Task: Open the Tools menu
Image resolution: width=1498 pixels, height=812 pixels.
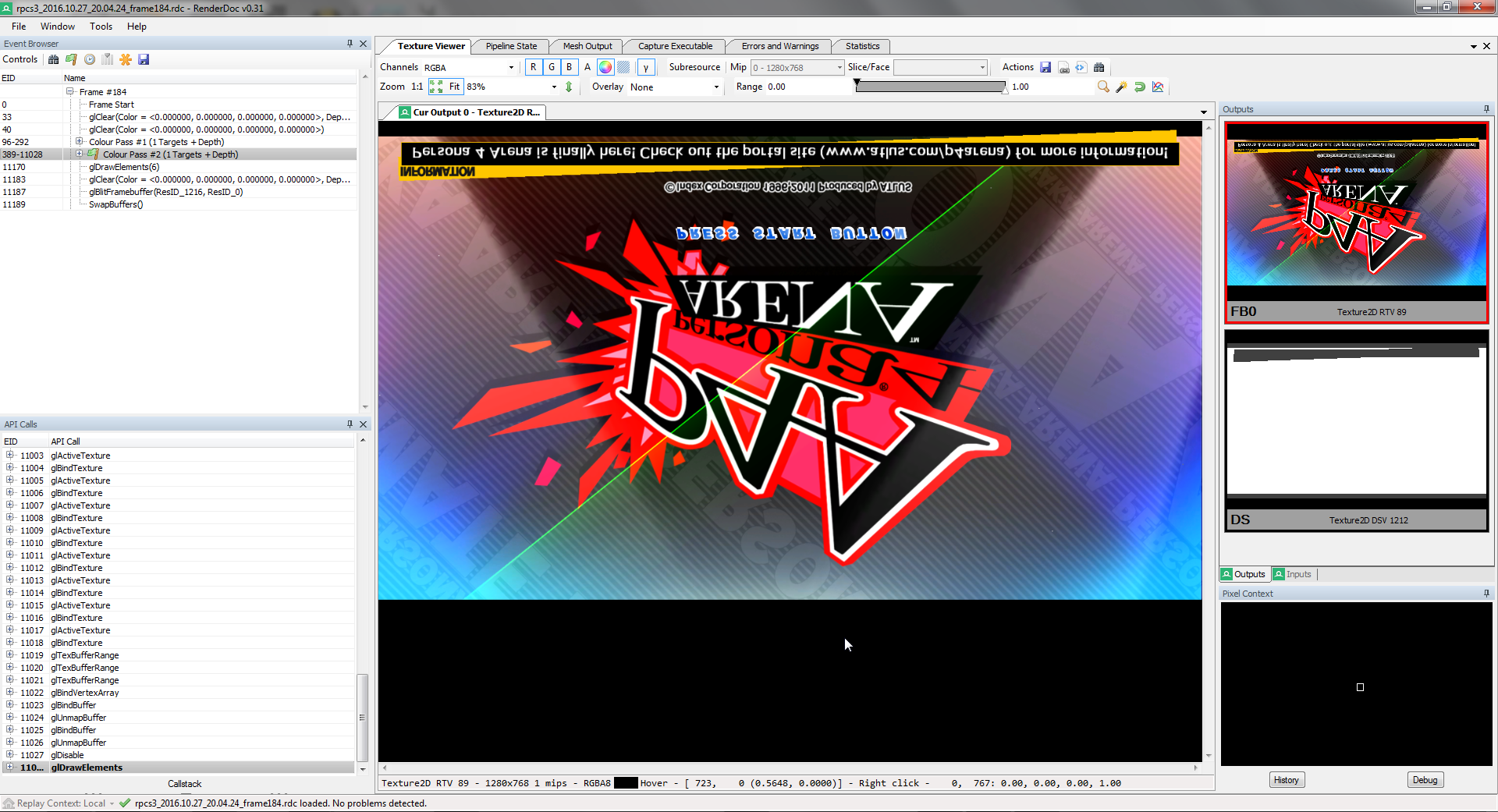Action: [x=101, y=27]
